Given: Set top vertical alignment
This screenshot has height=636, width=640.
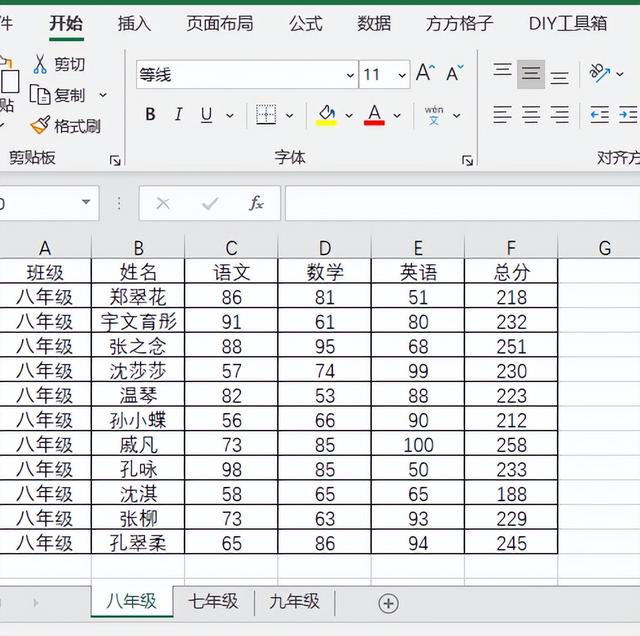Looking at the screenshot, I should (502, 70).
